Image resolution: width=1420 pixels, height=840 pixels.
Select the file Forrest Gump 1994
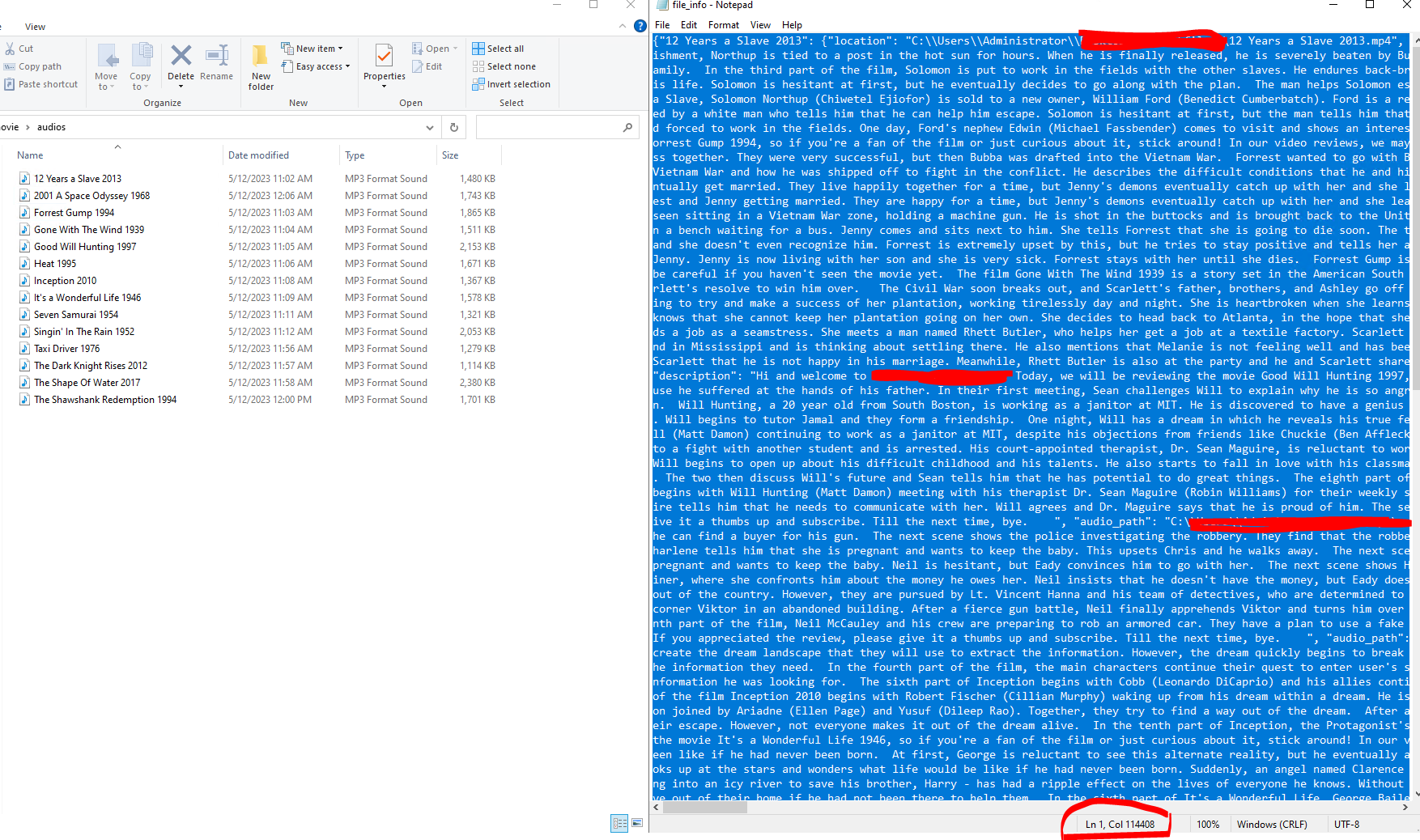74,213
